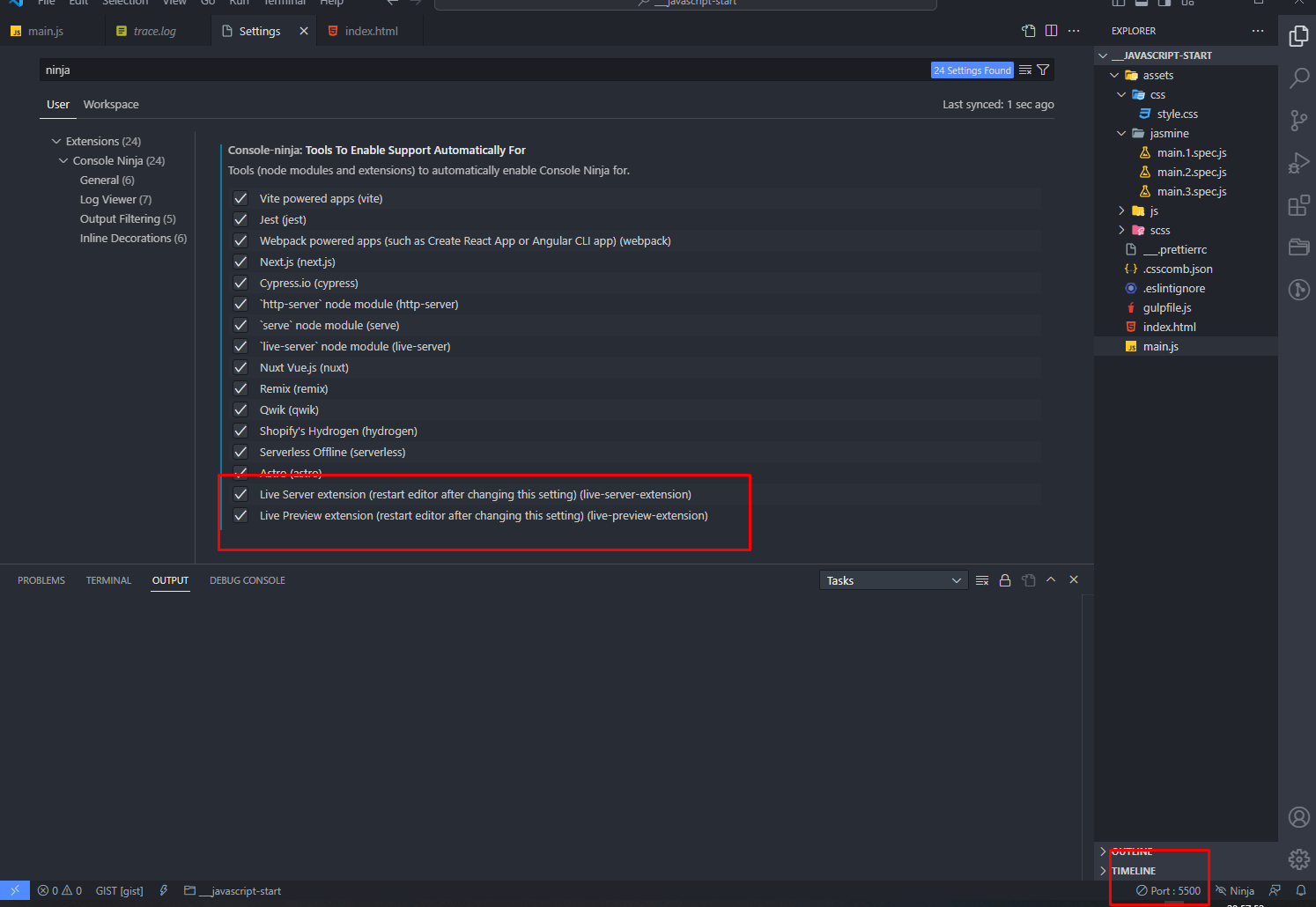1316x907 pixels.
Task: Click the 24 Settings Found badge
Action: (x=972, y=70)
